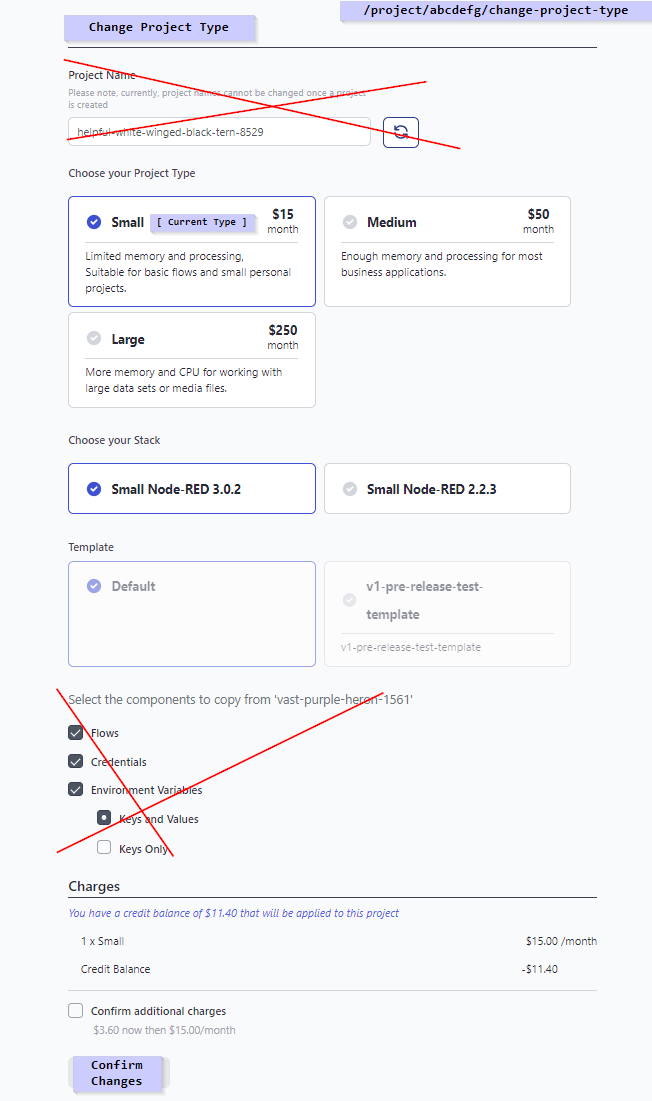Click the circle check icon on Medium plan

[x=351, y=221]
